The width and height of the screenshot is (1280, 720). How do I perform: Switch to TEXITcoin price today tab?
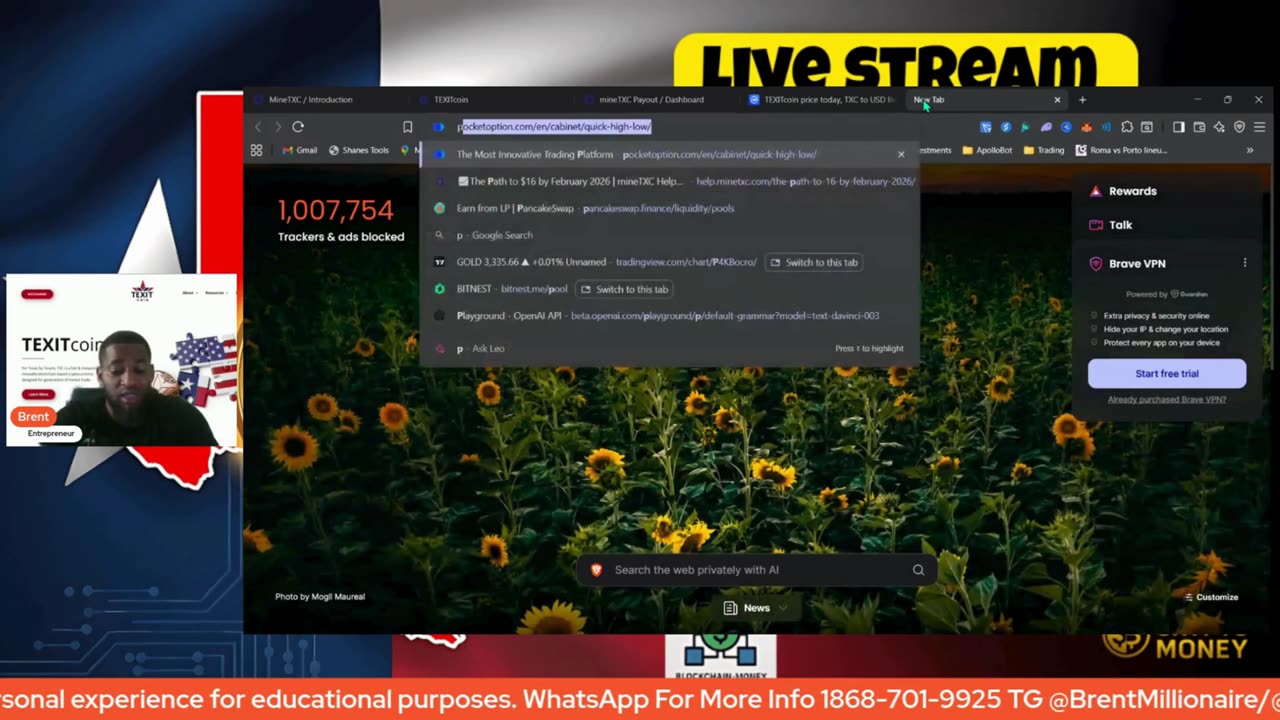point(822,100)
